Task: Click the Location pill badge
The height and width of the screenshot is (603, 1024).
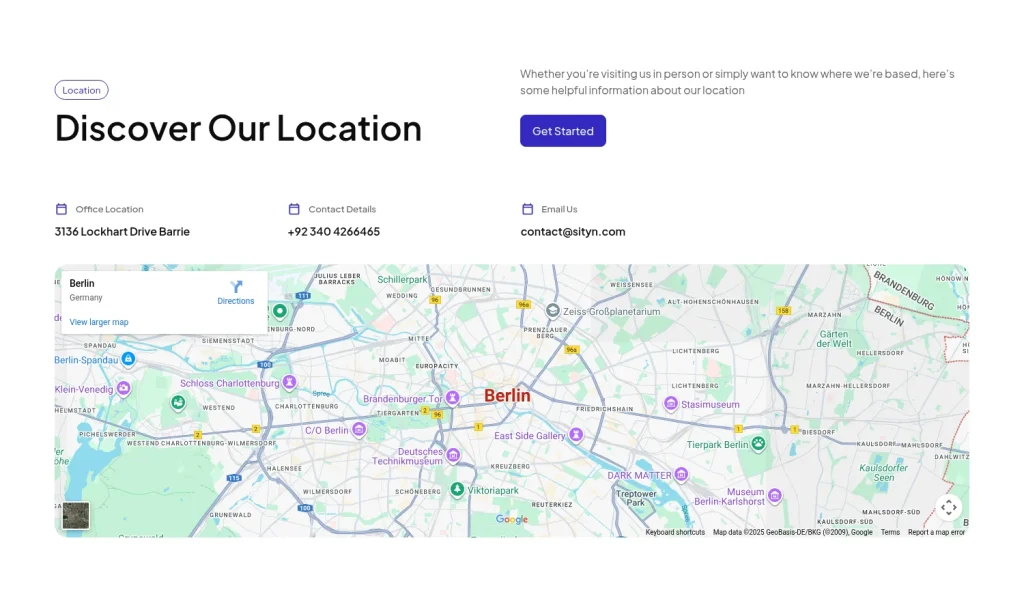Action: [x=81, y=90]
